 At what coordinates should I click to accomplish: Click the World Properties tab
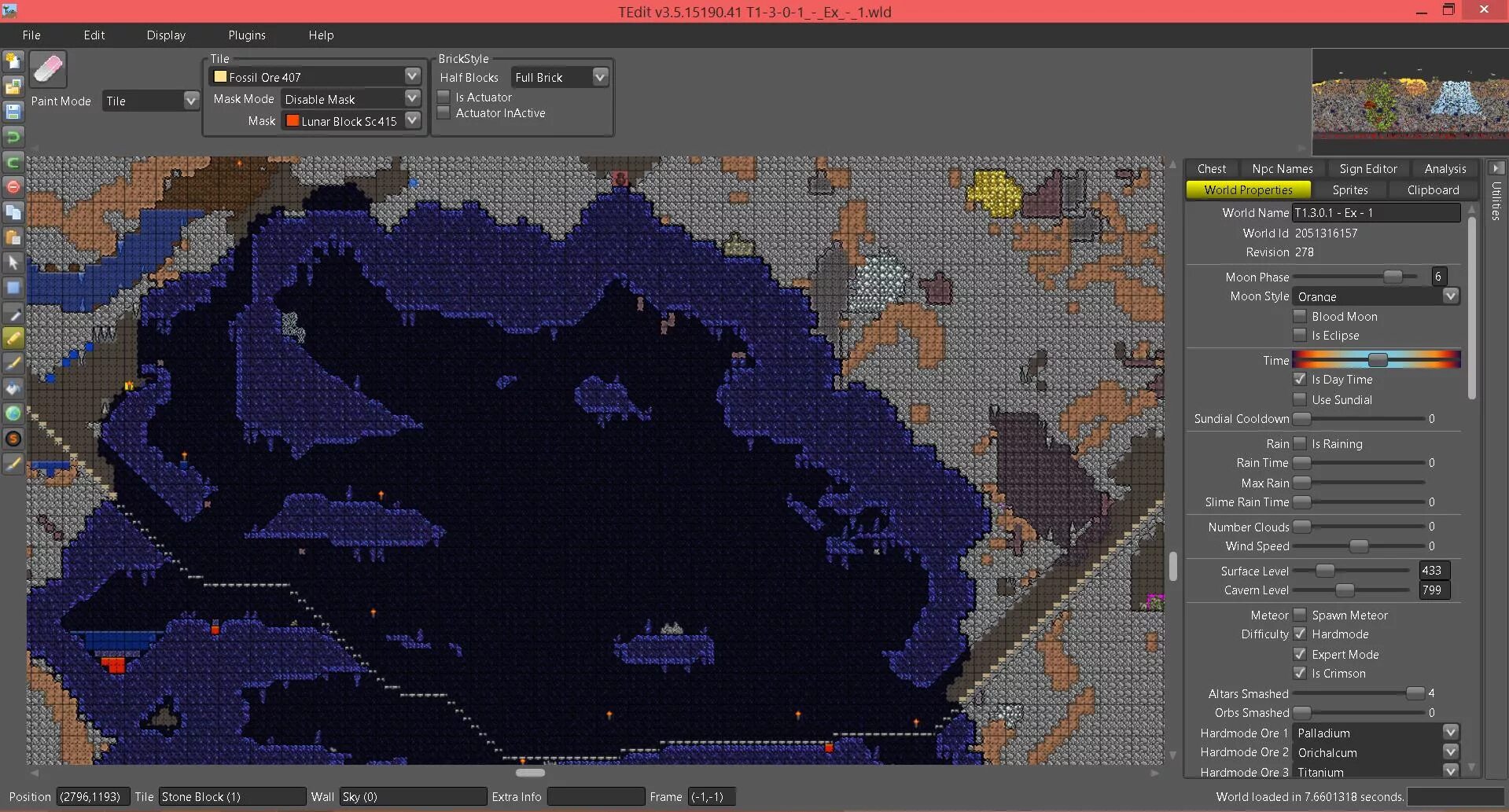[1248, 189]
